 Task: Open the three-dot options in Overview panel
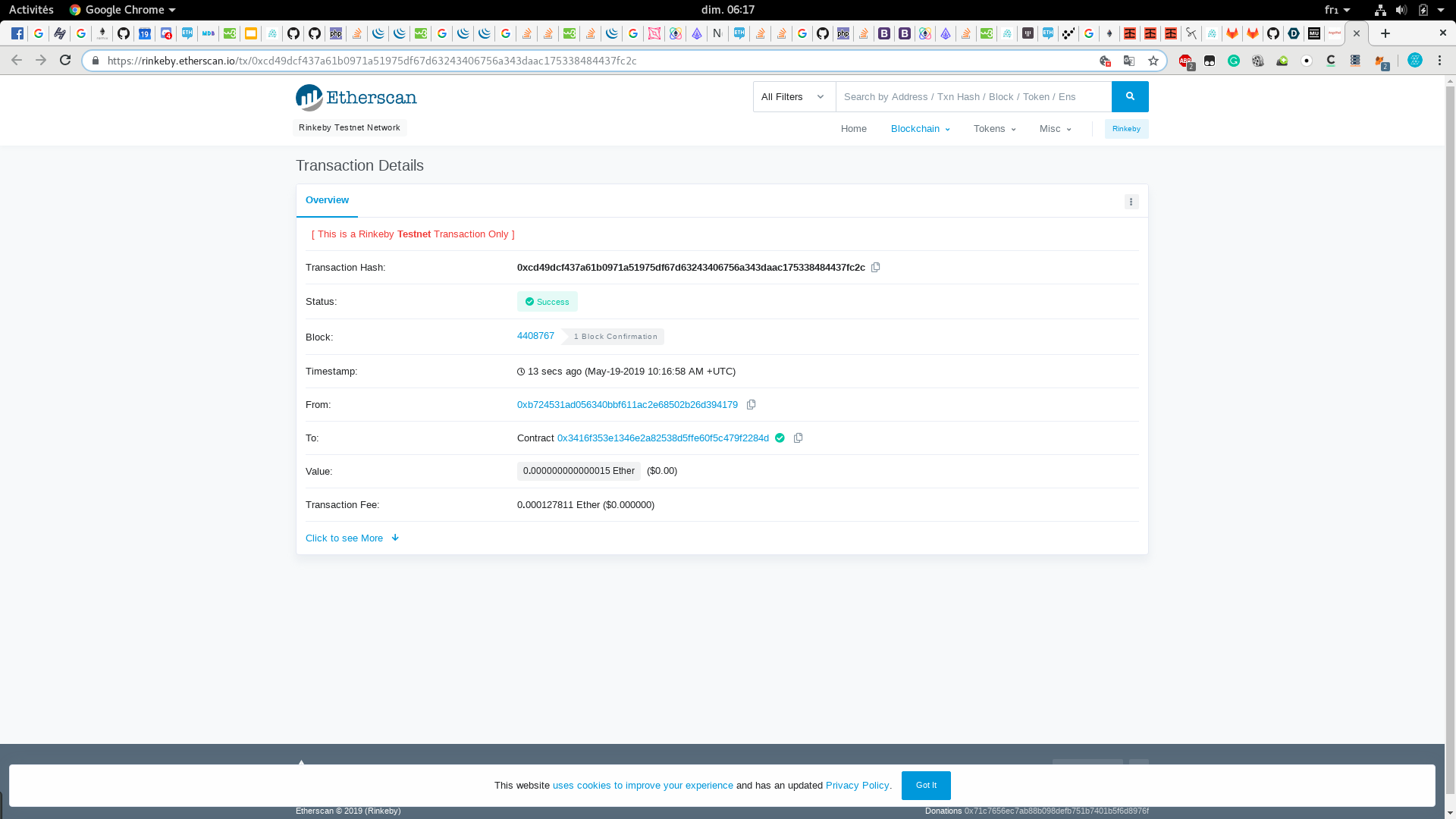(1131, 202)
